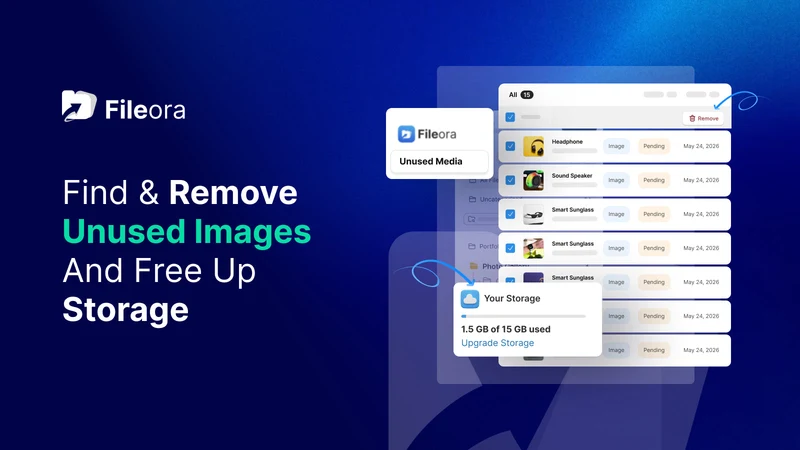Image resolution: width=800 pixels, height=450 pixels.
Task: Open the green Smart Sunglass thumbnail
Action: tap(533, 248)
